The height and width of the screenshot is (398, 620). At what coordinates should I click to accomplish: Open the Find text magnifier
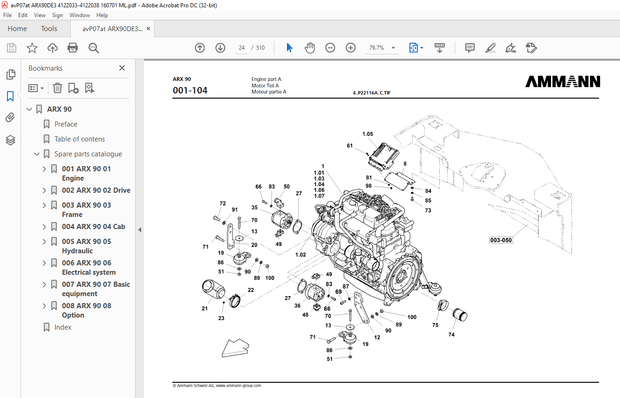click(x=94, y=48)
